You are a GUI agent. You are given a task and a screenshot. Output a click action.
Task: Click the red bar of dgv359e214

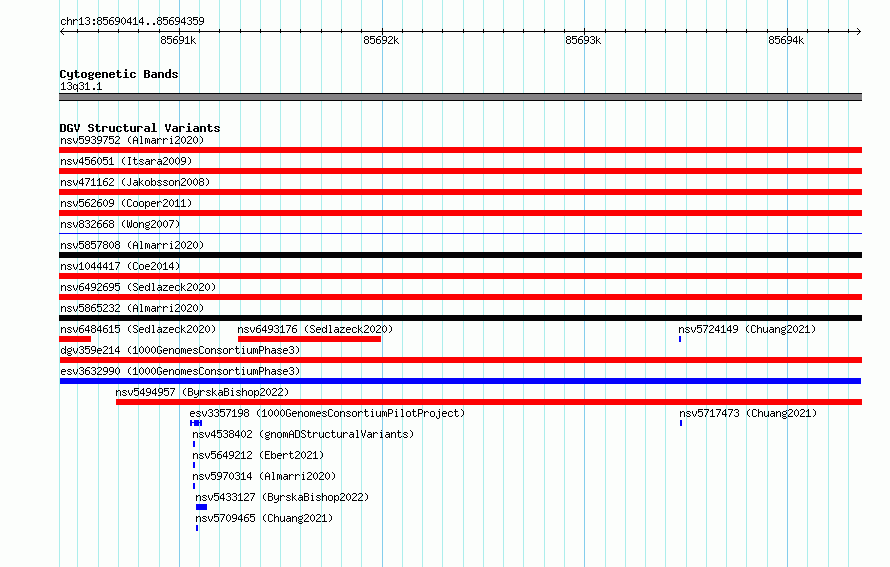[x=460, y=360]
